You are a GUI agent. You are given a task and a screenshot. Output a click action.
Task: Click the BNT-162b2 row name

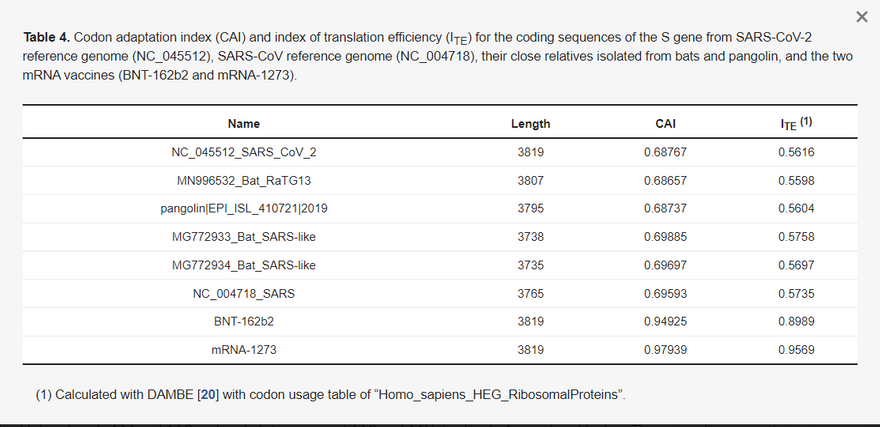(244, 322)
